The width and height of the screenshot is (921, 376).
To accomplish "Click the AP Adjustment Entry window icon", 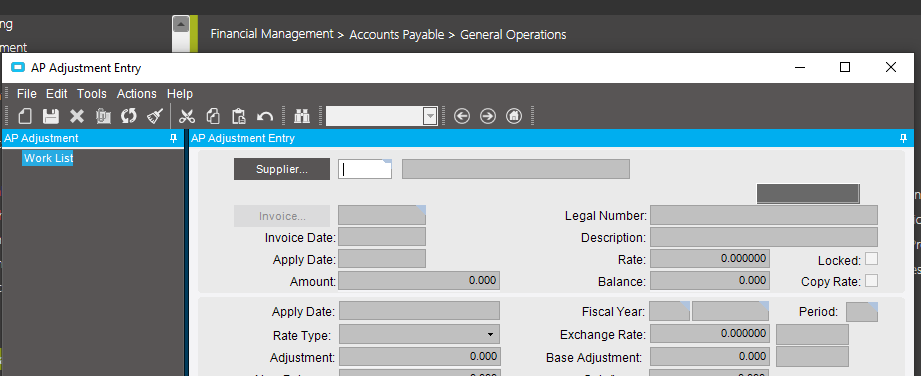I will [x=18, y=68].
